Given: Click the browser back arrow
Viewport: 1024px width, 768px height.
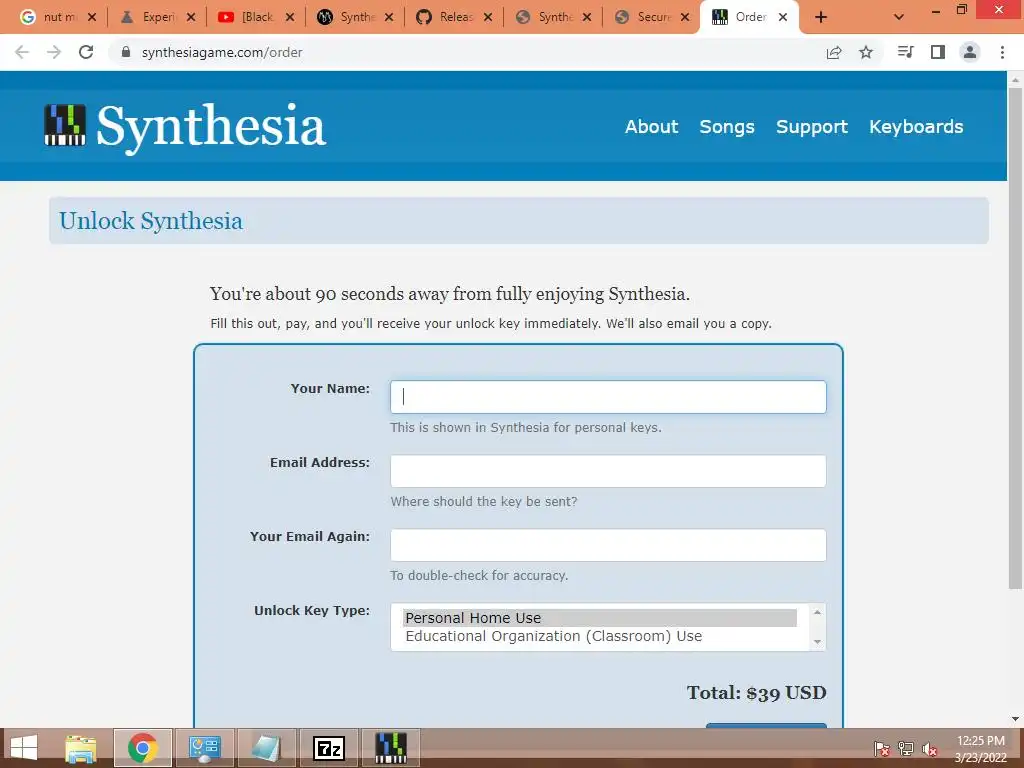Looking at the screenshot, I should tap(22, 52).
